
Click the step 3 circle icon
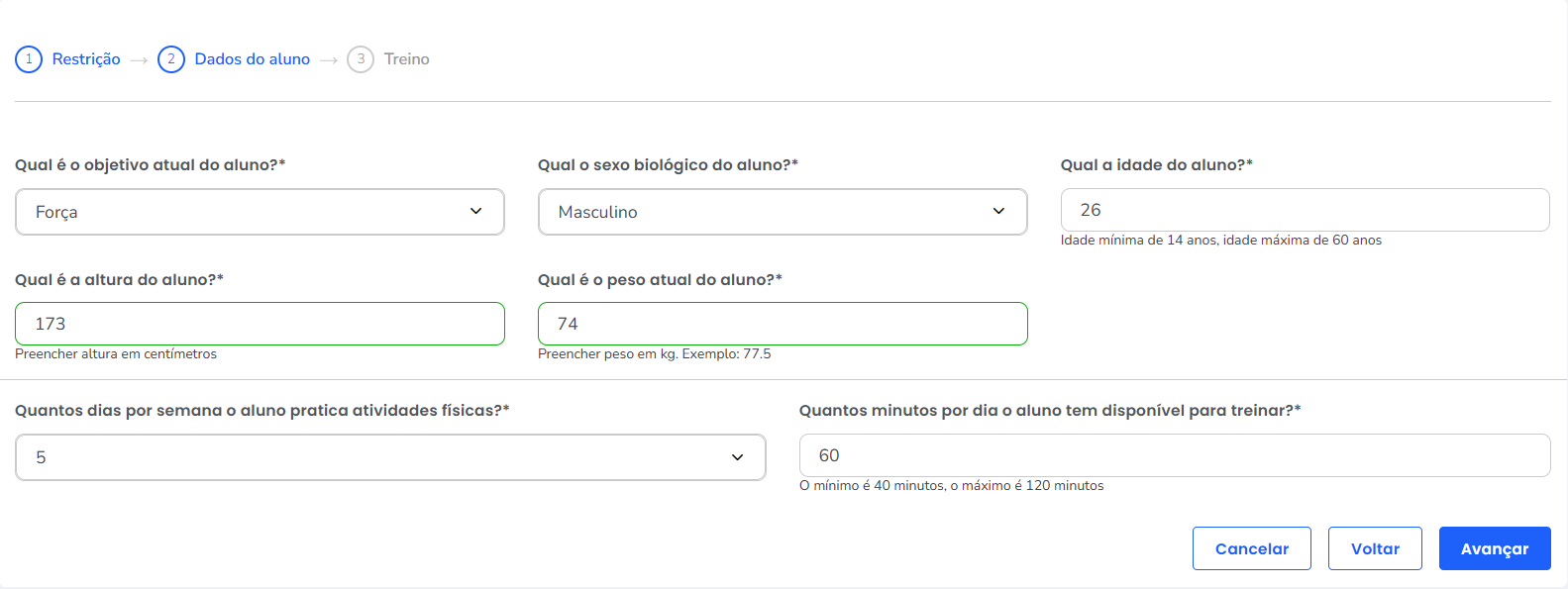click(361, 59)
